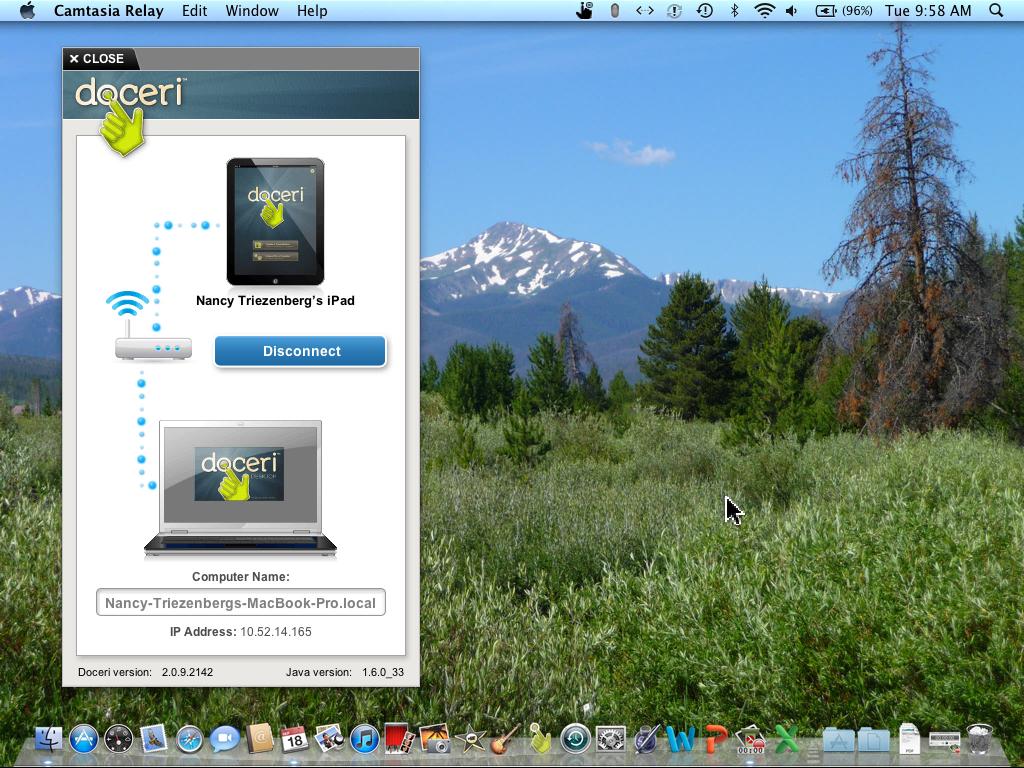Click the Computer Name field
The image size is (1024, 768).
240,603
